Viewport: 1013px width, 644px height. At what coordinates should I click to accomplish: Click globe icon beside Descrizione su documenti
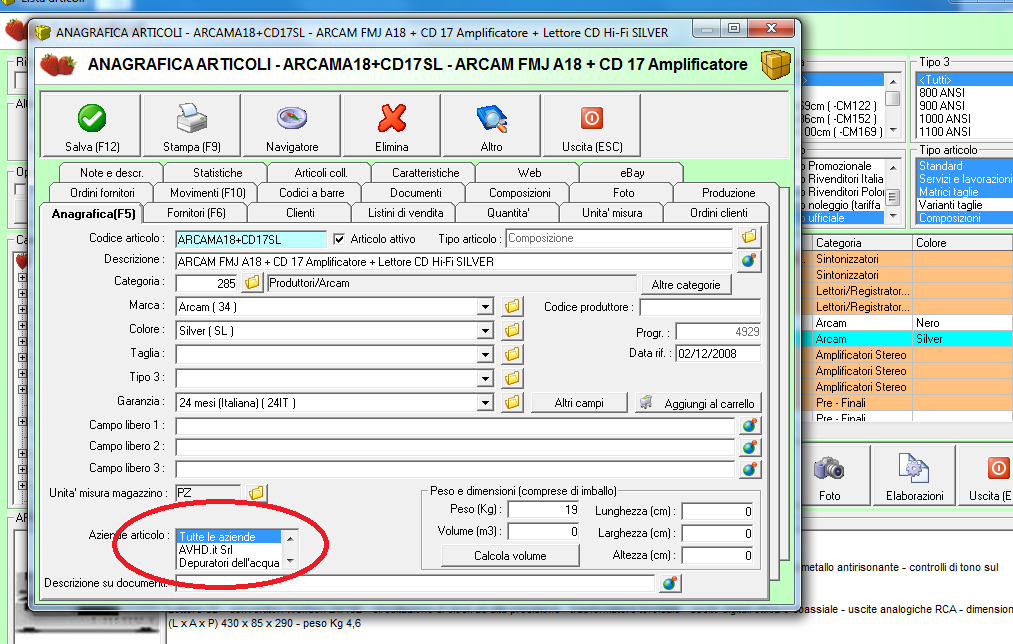(670, 583)
